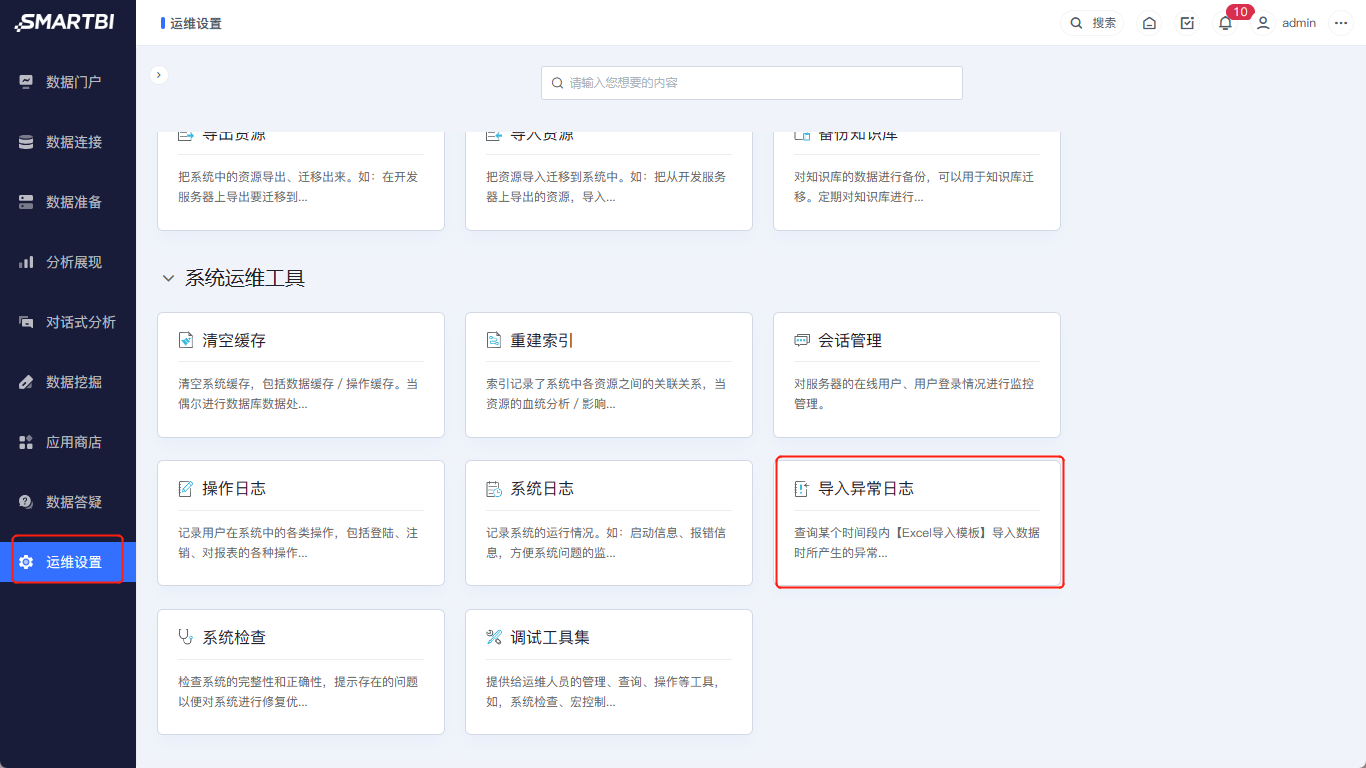Screen dimensions: 1366x768
Task: Click the 搜索 button in top bar
Action: pos(1092,23)
